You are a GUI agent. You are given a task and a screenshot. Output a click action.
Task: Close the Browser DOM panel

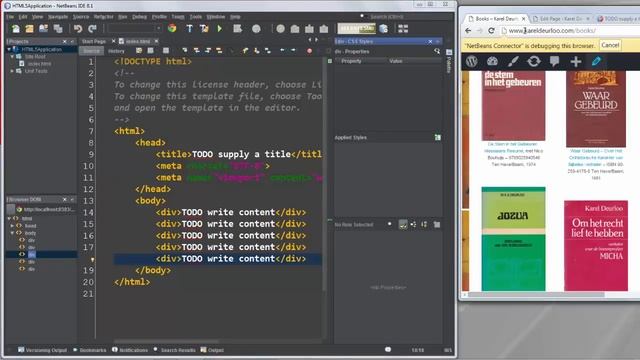click(64, 200)
